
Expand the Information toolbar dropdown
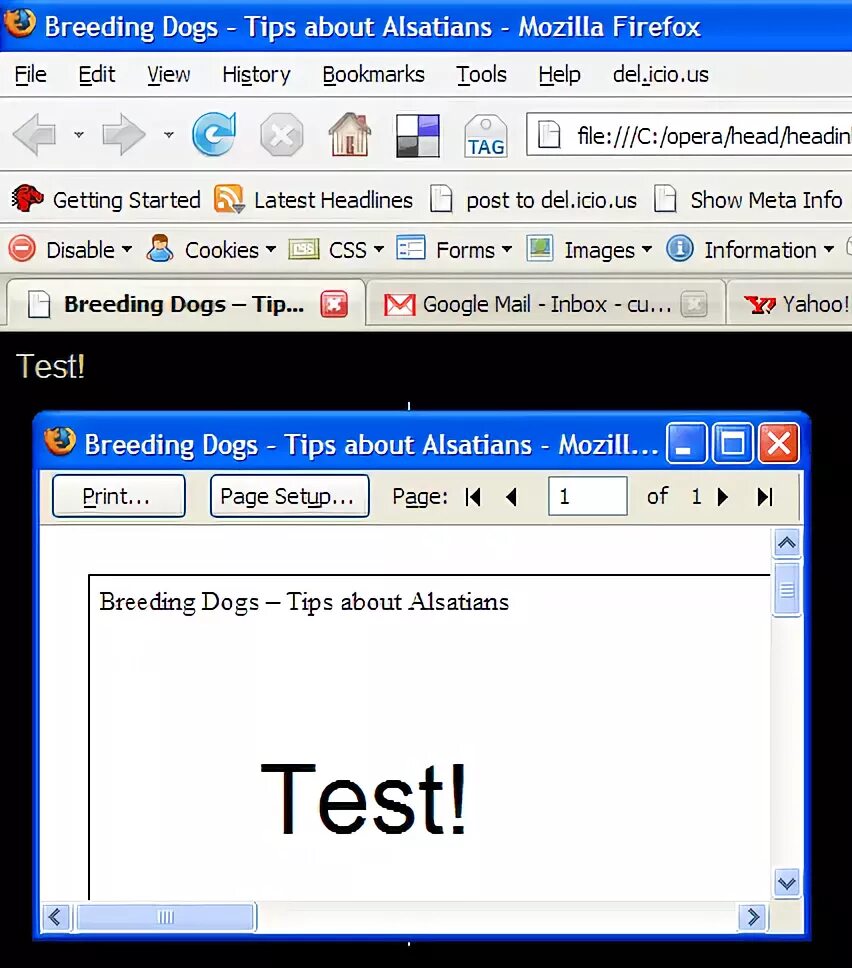(829, 249)
